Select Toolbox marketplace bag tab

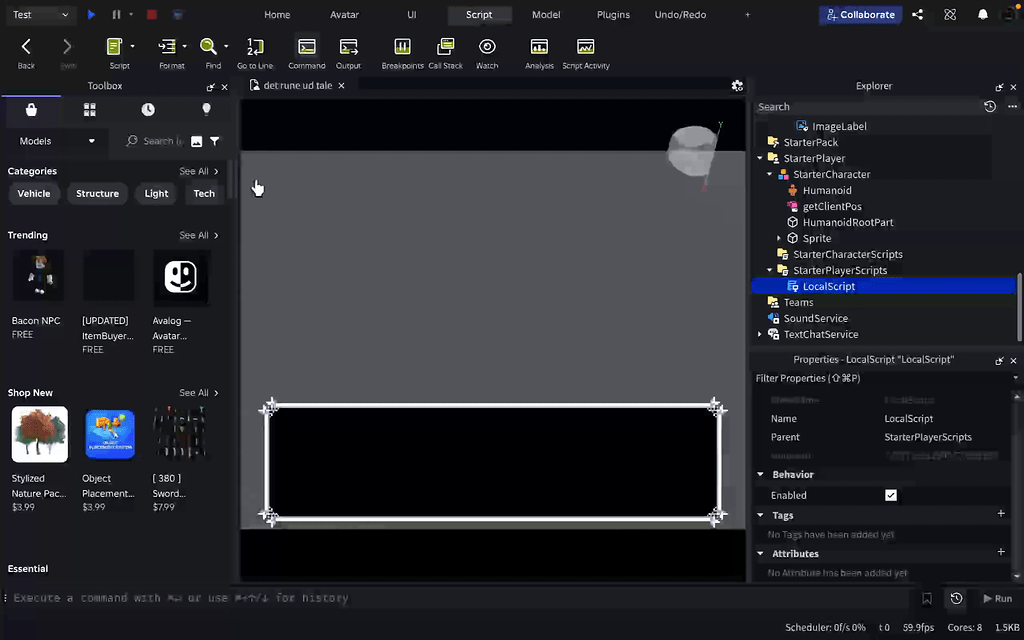pos(31,110)
